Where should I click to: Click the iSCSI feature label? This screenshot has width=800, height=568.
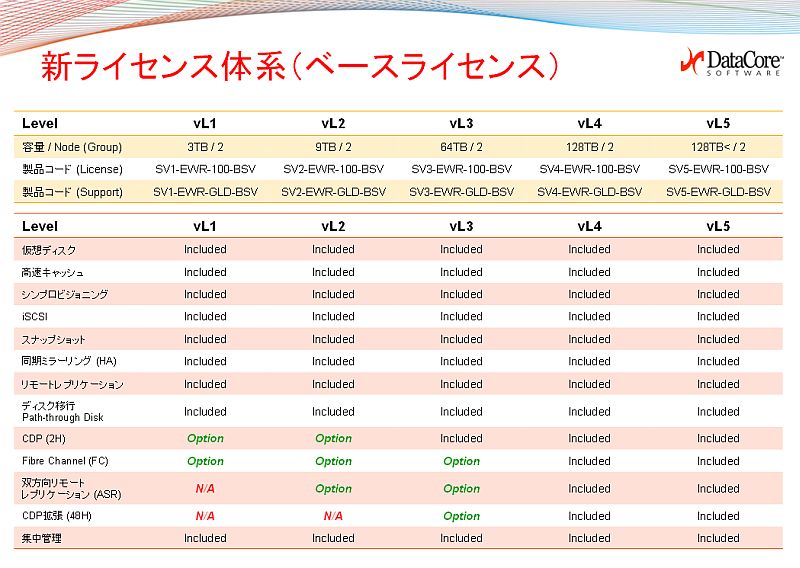pos(35,317)
